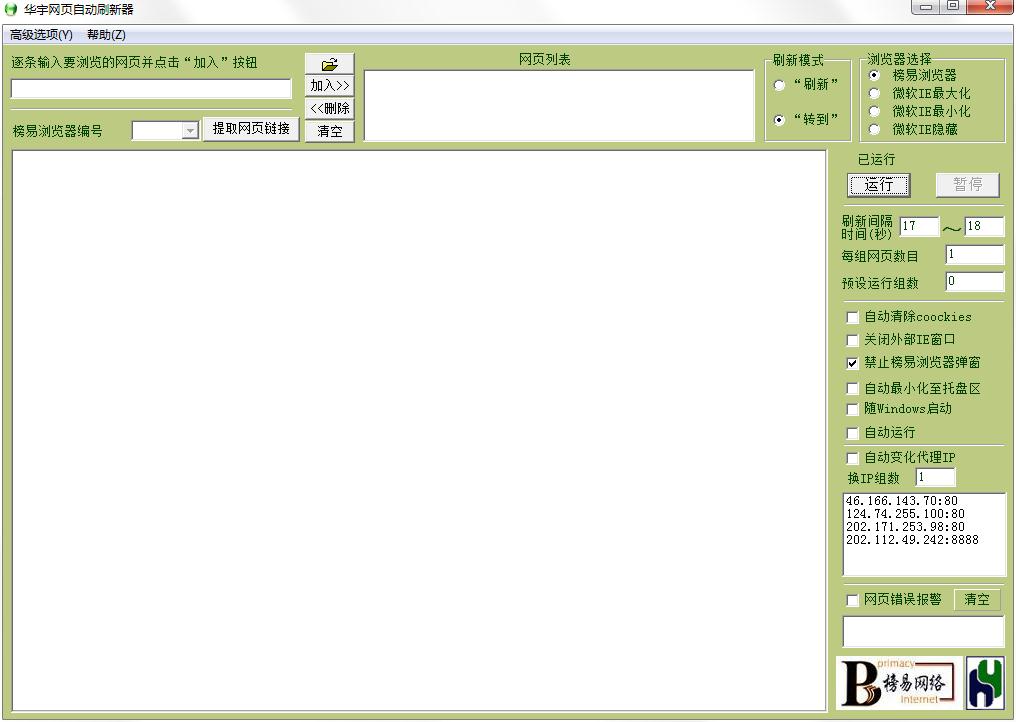Check 关闭外部IE窗口

[852, 340]
